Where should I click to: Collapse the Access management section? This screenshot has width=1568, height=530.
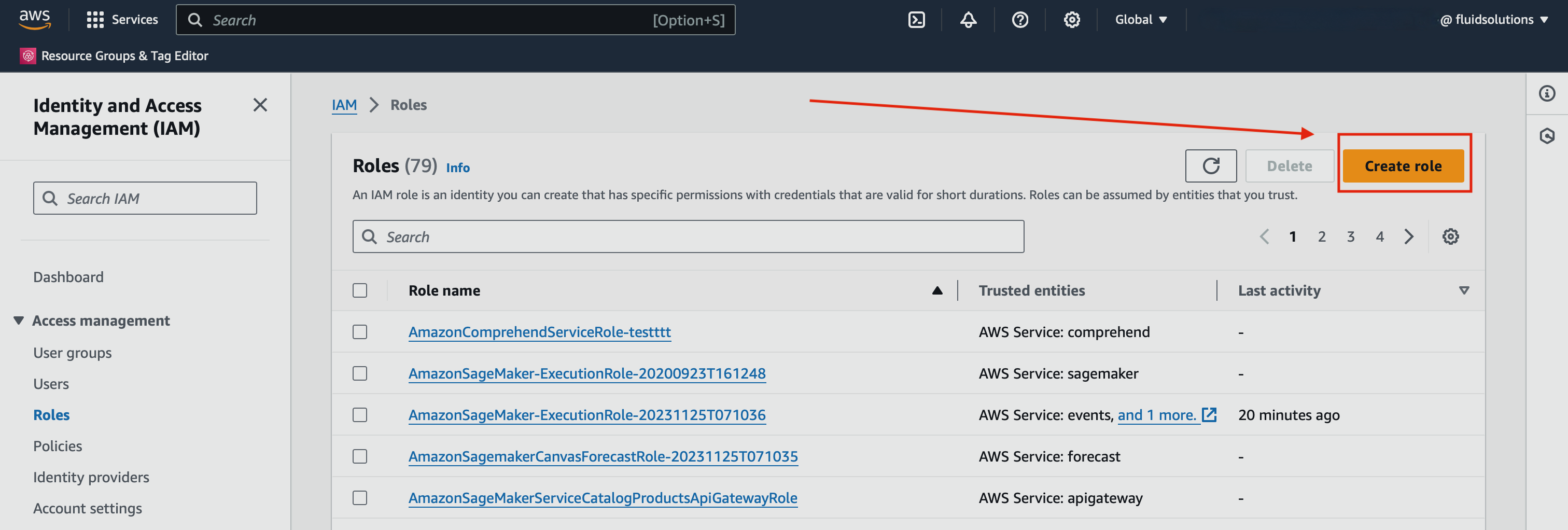pos(17,320)
